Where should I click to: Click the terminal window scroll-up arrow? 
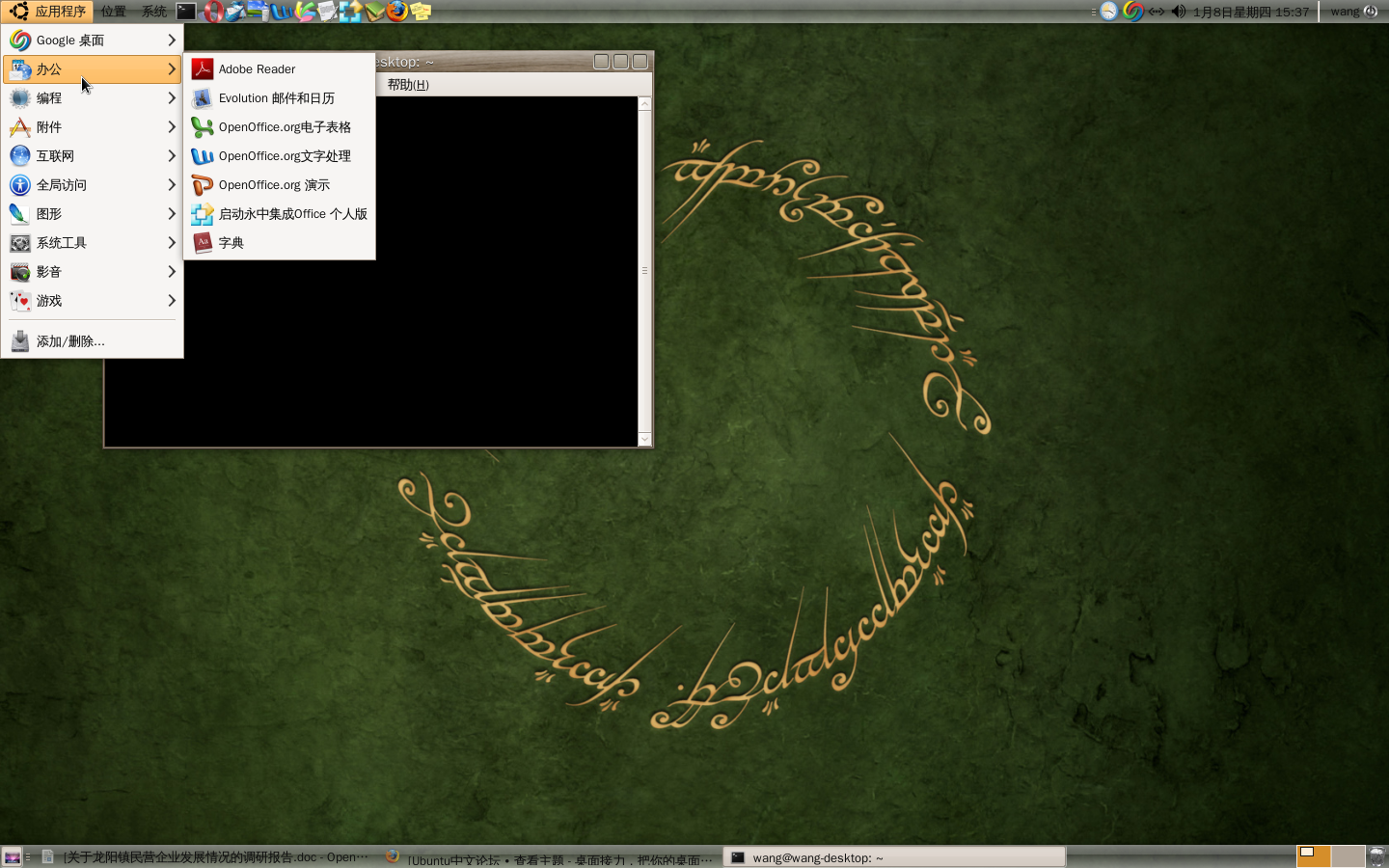point(644,103)
